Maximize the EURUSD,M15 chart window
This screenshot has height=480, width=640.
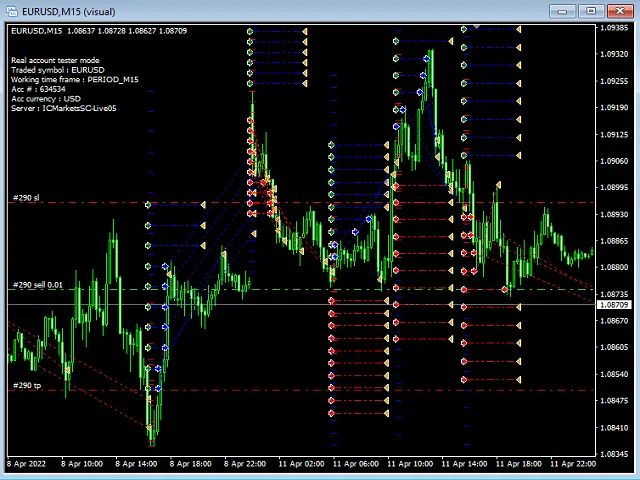591,11
